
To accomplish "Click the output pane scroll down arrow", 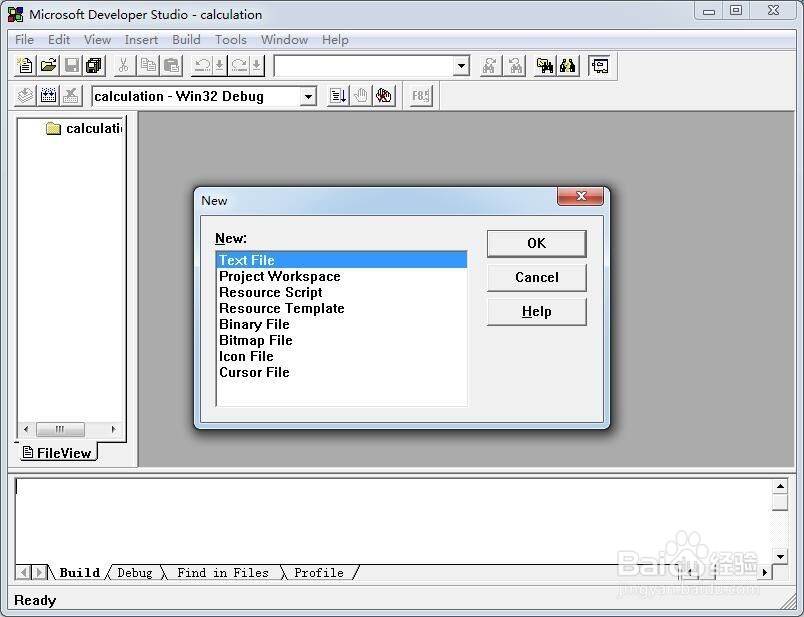I will (x=780, y=556).
